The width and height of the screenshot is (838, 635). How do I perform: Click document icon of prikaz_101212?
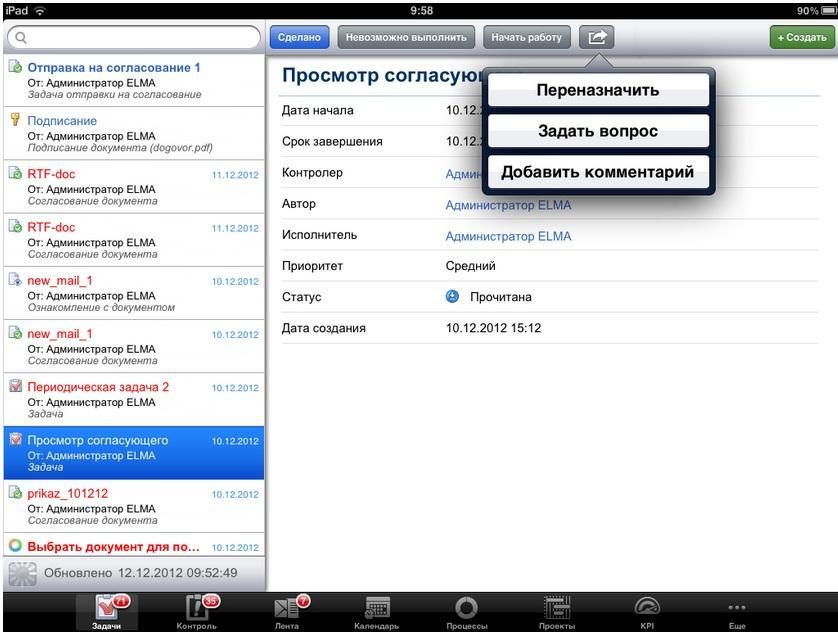point(15,492)
